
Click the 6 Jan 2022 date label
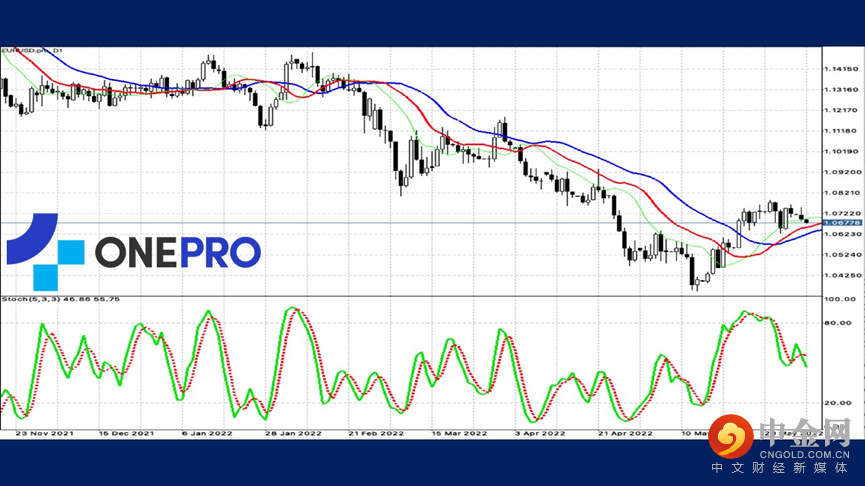tap(207, 434)
